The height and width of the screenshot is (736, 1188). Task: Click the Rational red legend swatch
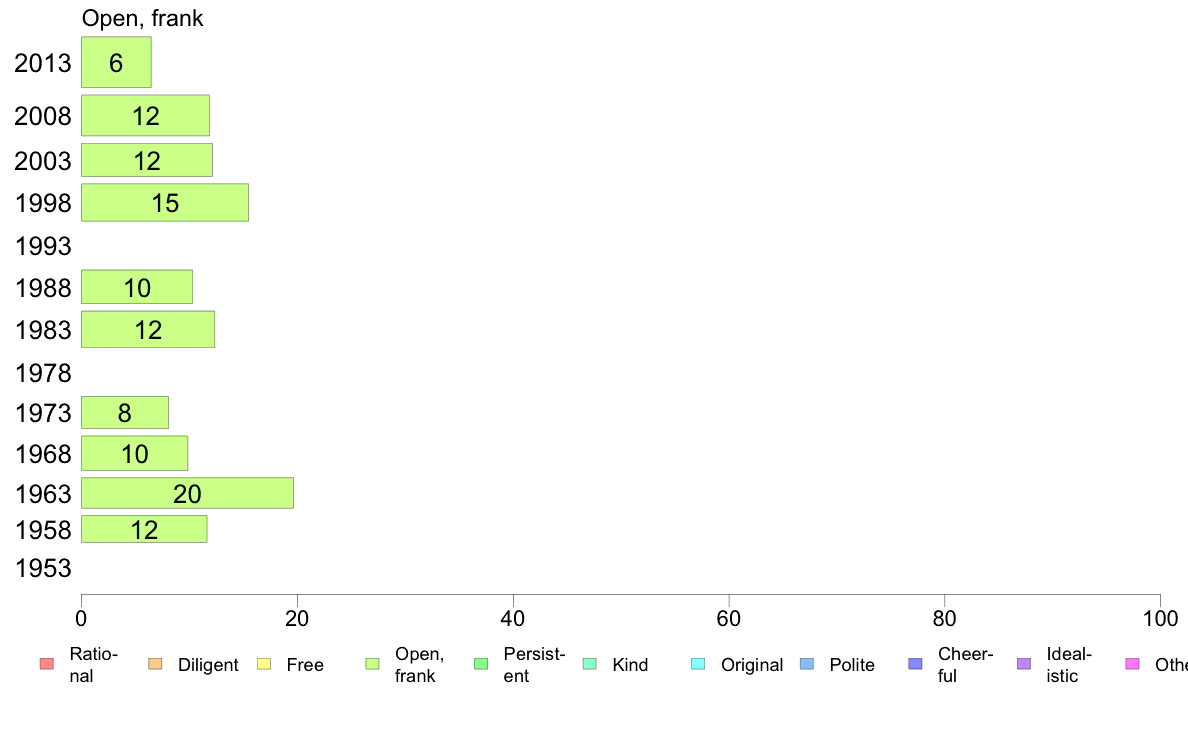click(x=47, y=664)
